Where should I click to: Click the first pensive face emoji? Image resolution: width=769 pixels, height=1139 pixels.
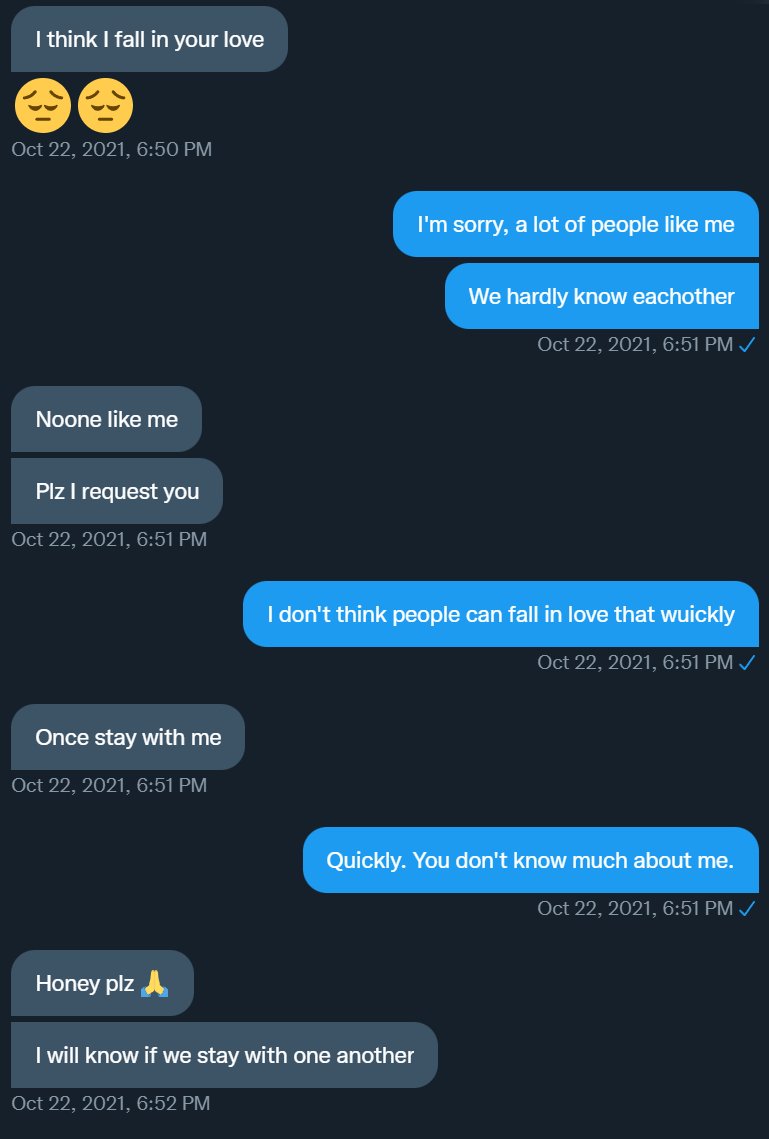click(x=43, y=107)
